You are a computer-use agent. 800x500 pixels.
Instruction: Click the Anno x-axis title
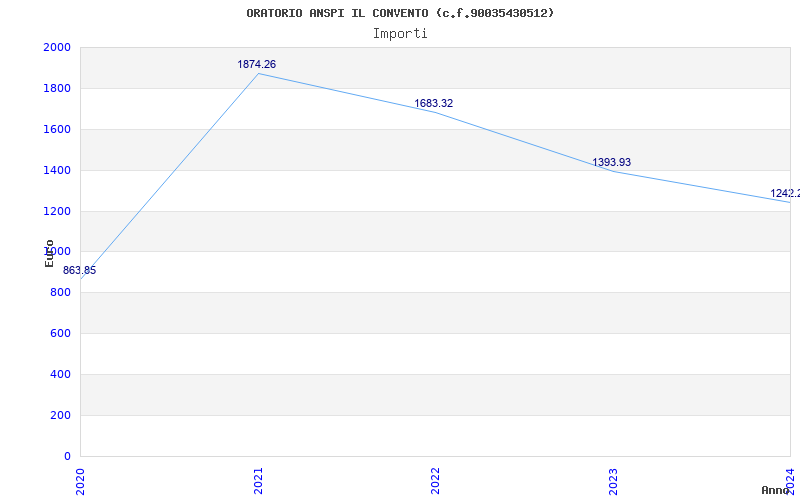click(x=775, y=490)
